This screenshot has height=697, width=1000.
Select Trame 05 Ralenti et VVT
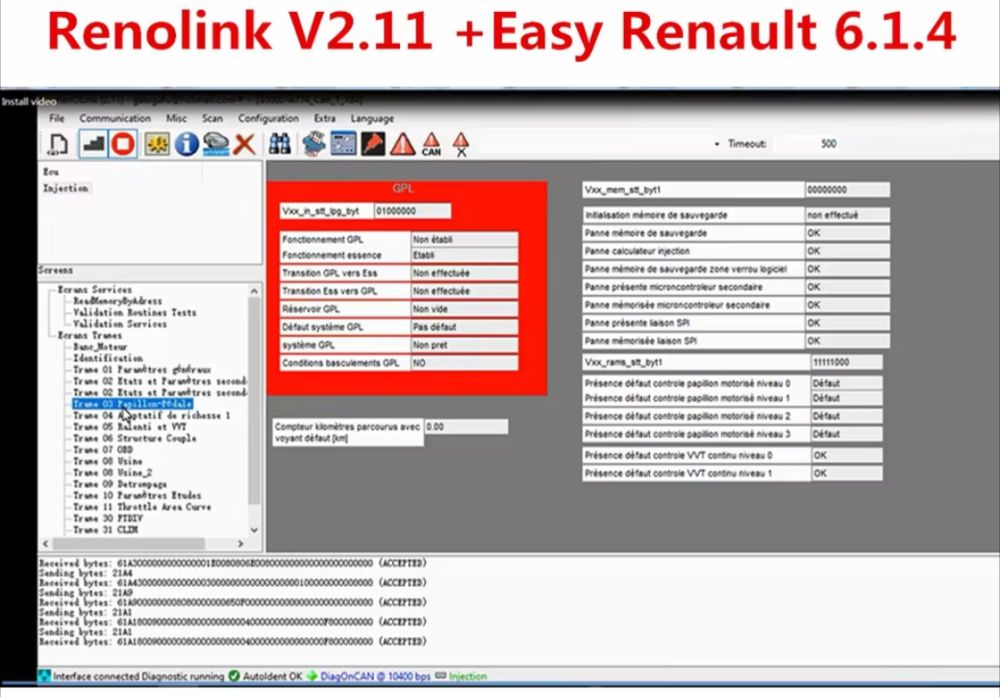[129, 427]
